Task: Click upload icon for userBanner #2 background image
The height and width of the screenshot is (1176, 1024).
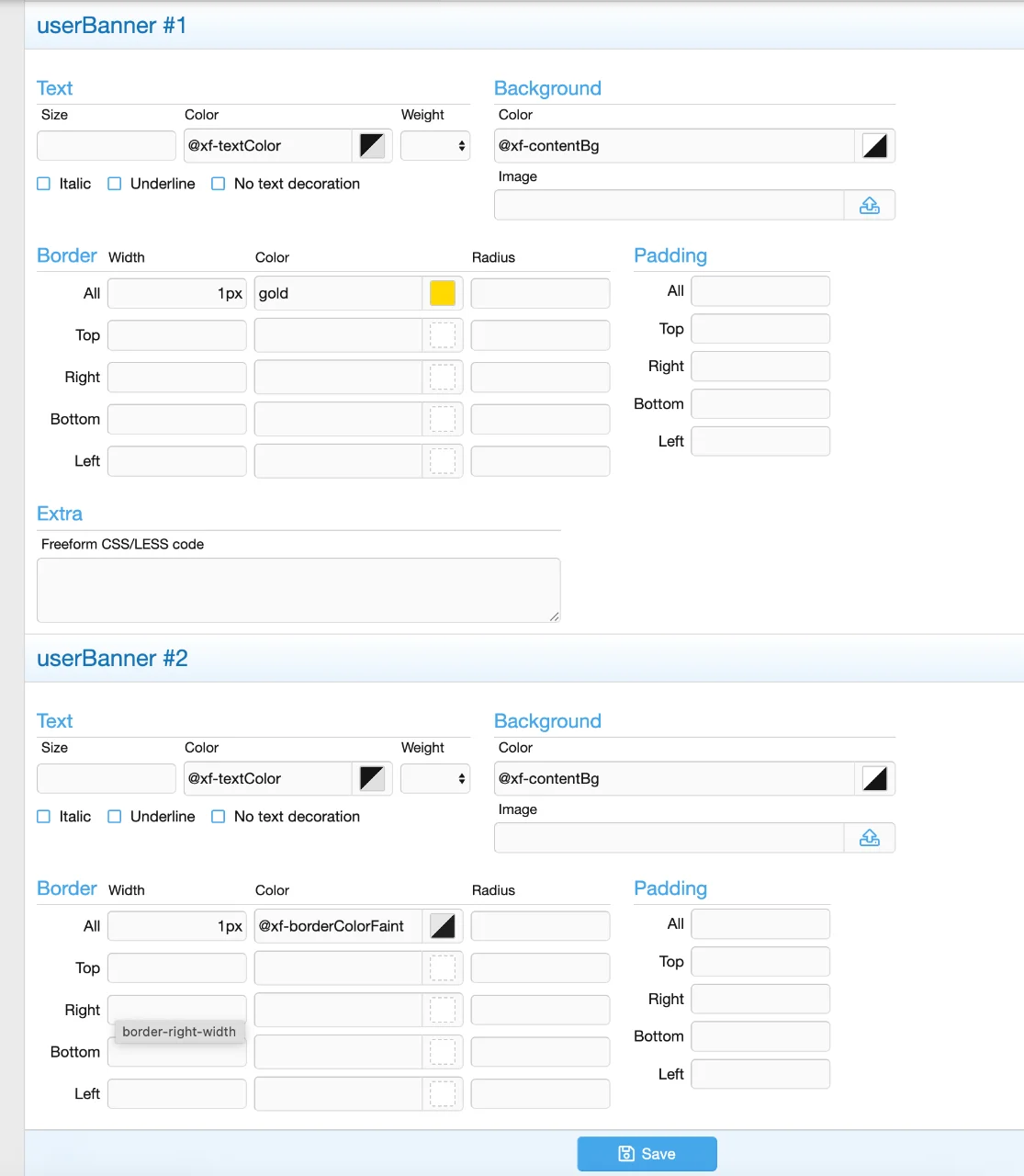Action: [x=869, y=838]
